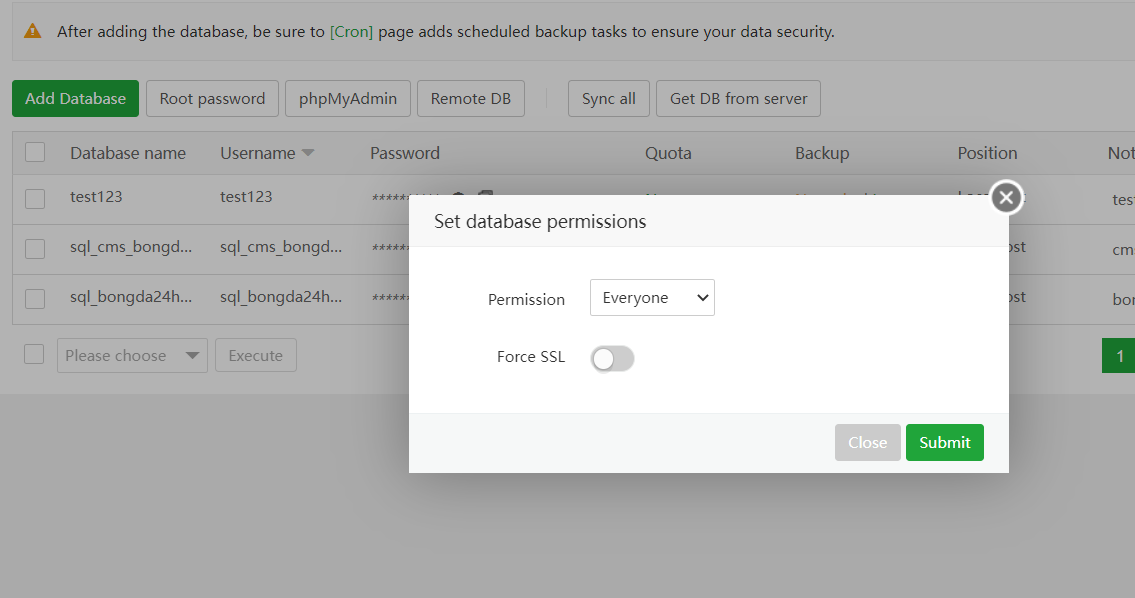Open the Permission dropdown showing Everyone

tap(652, 297)
